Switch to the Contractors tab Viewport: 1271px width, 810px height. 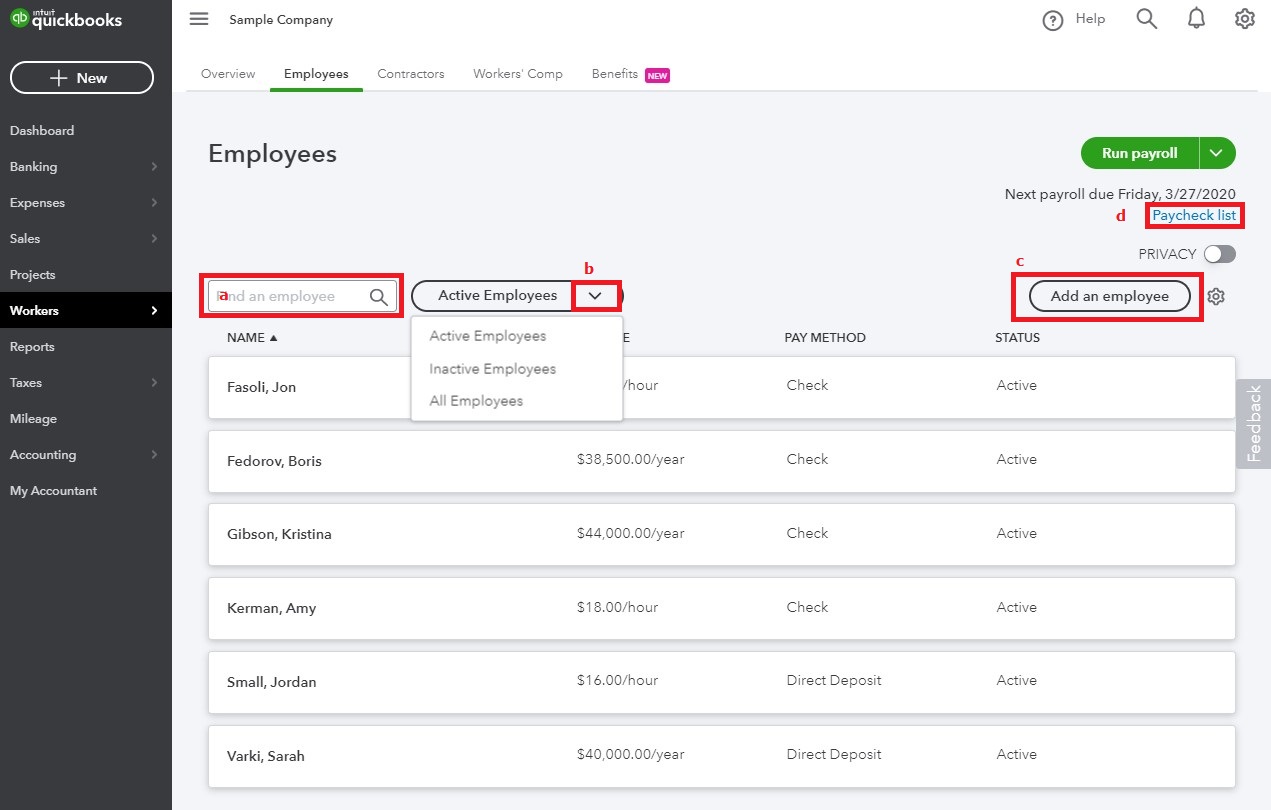(410, 73)
